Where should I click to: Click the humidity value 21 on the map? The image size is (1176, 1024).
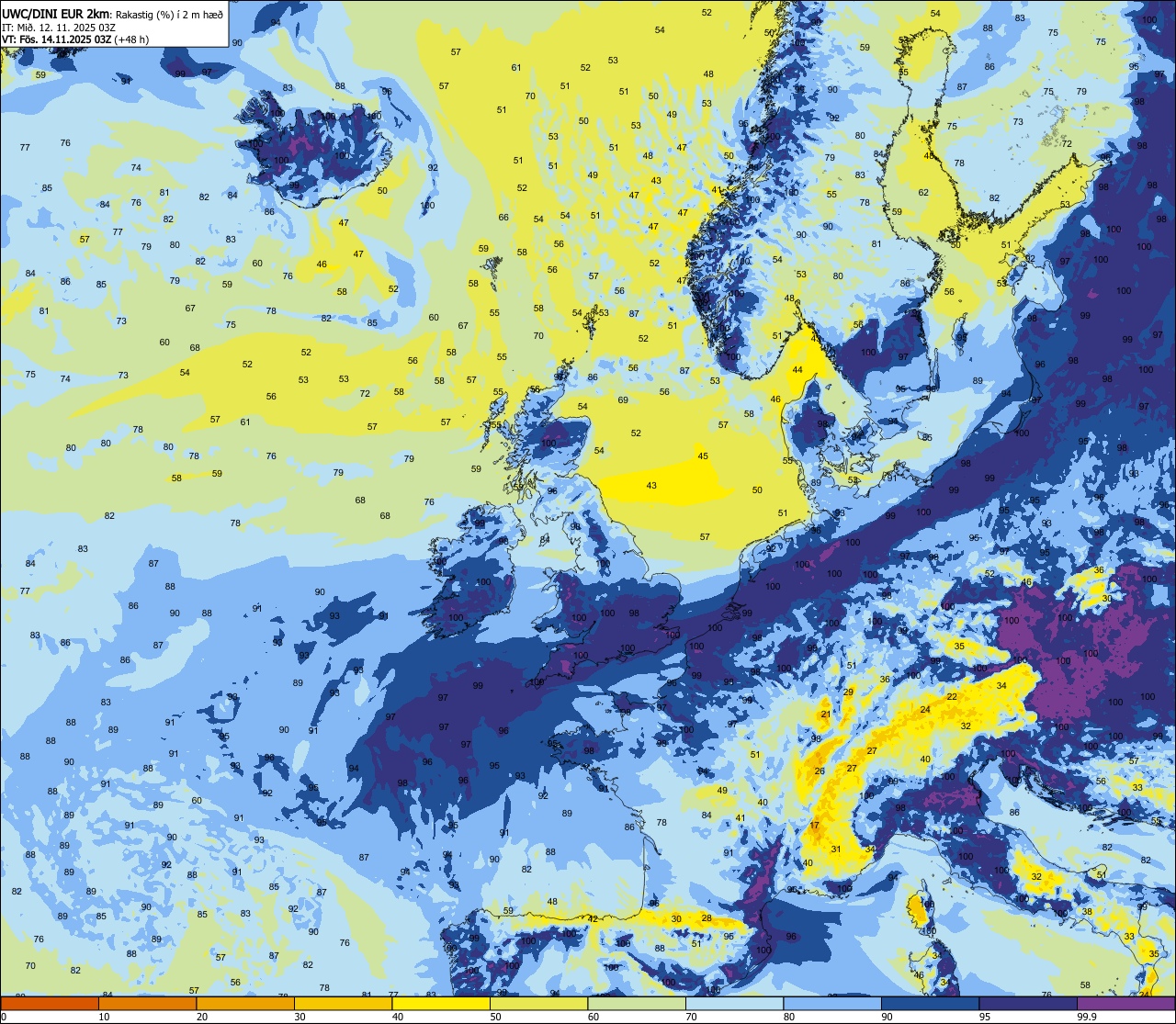826,714
